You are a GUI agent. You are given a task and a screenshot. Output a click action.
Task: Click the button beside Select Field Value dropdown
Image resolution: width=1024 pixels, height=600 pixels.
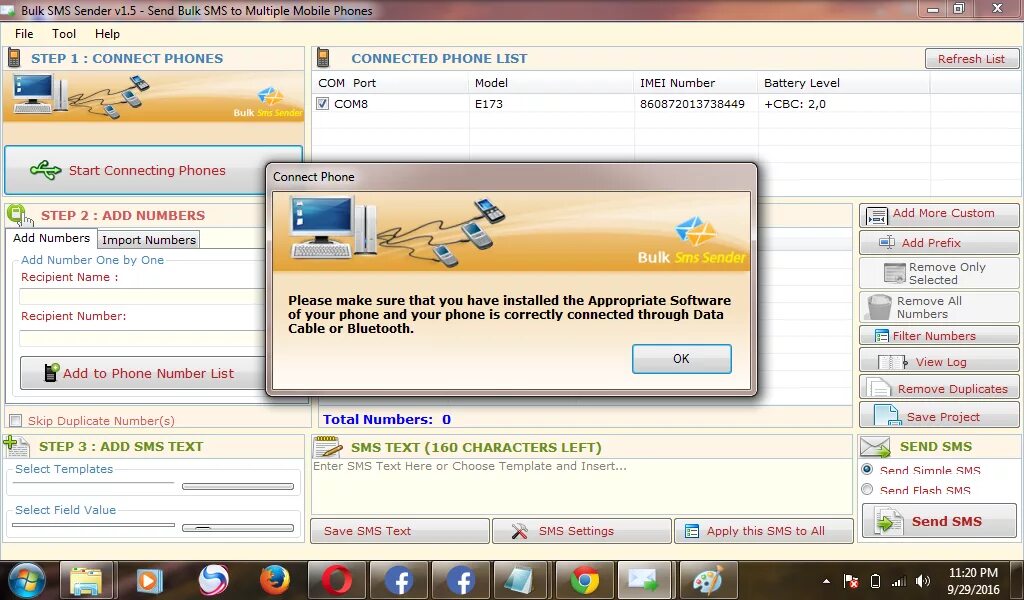(238, 528)
